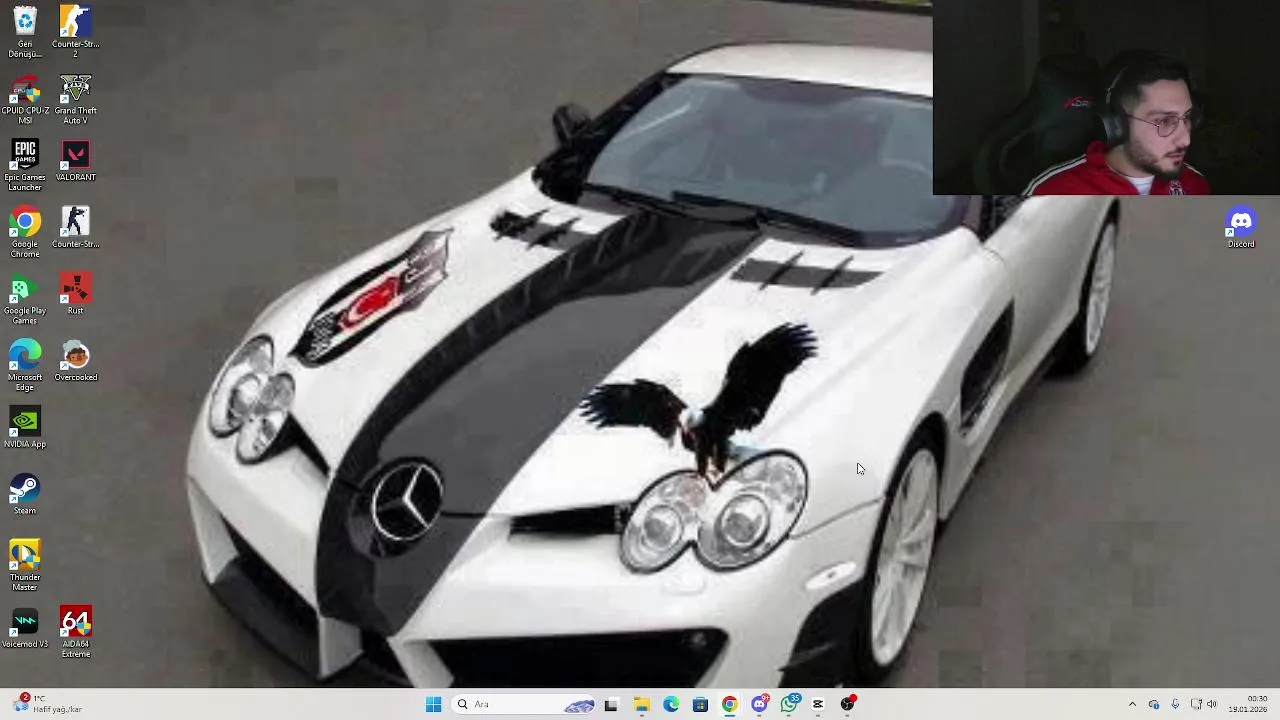Viewport: 1280px width, 720px height.
Task: Open the Windows Start menu
Action: point(433,704)
